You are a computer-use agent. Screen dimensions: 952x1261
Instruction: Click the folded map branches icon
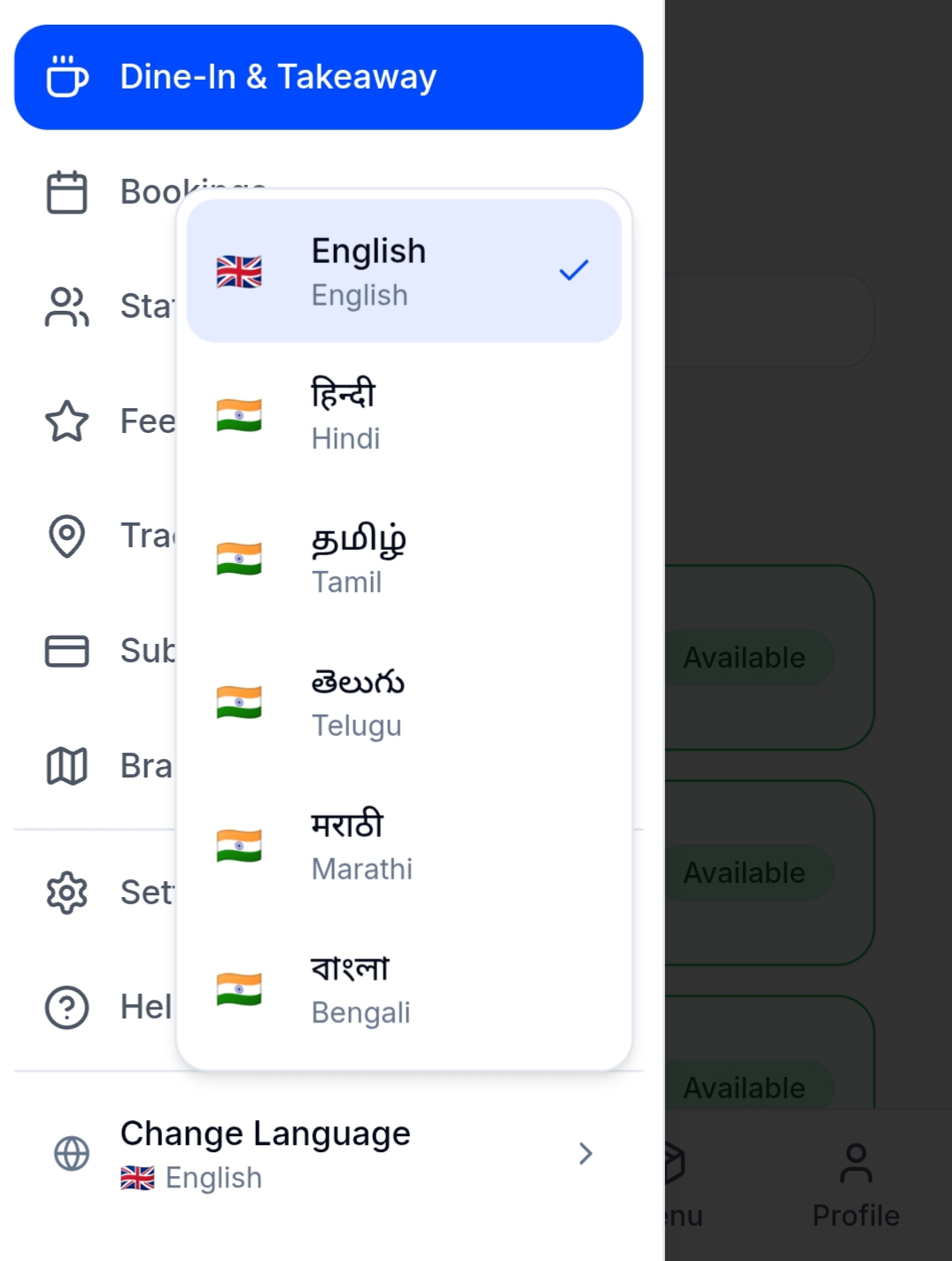(67, 766)
